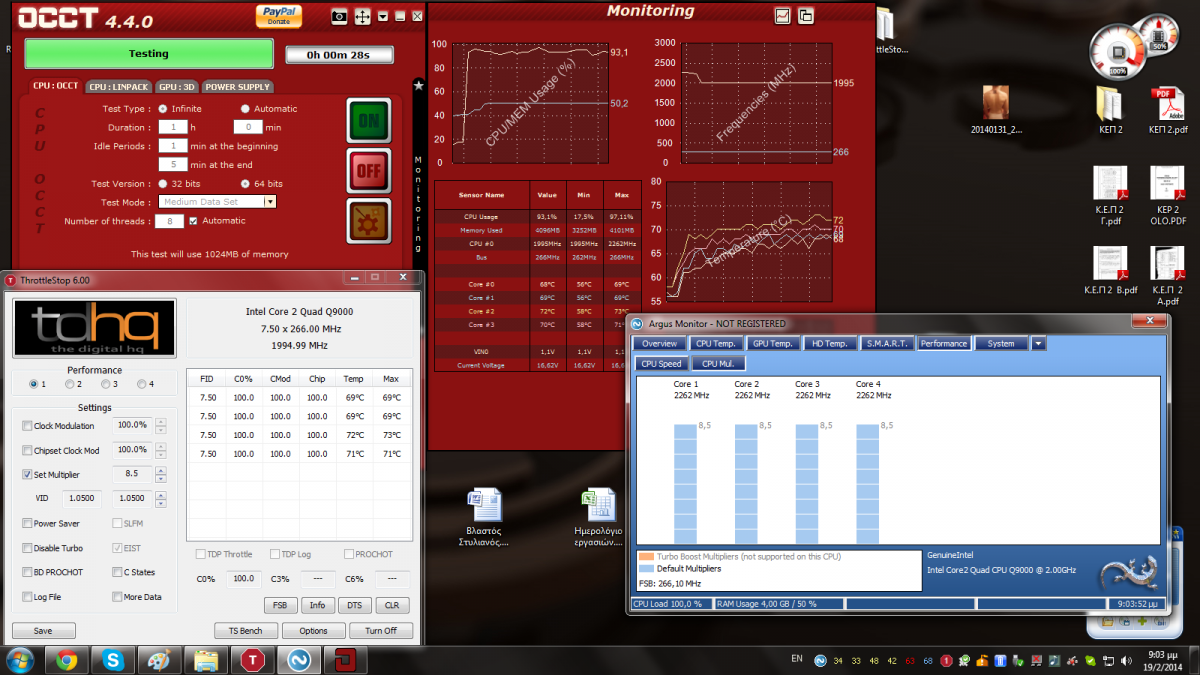
Task: Open Argus Monitor Overview tab
Action: point(659,343)
